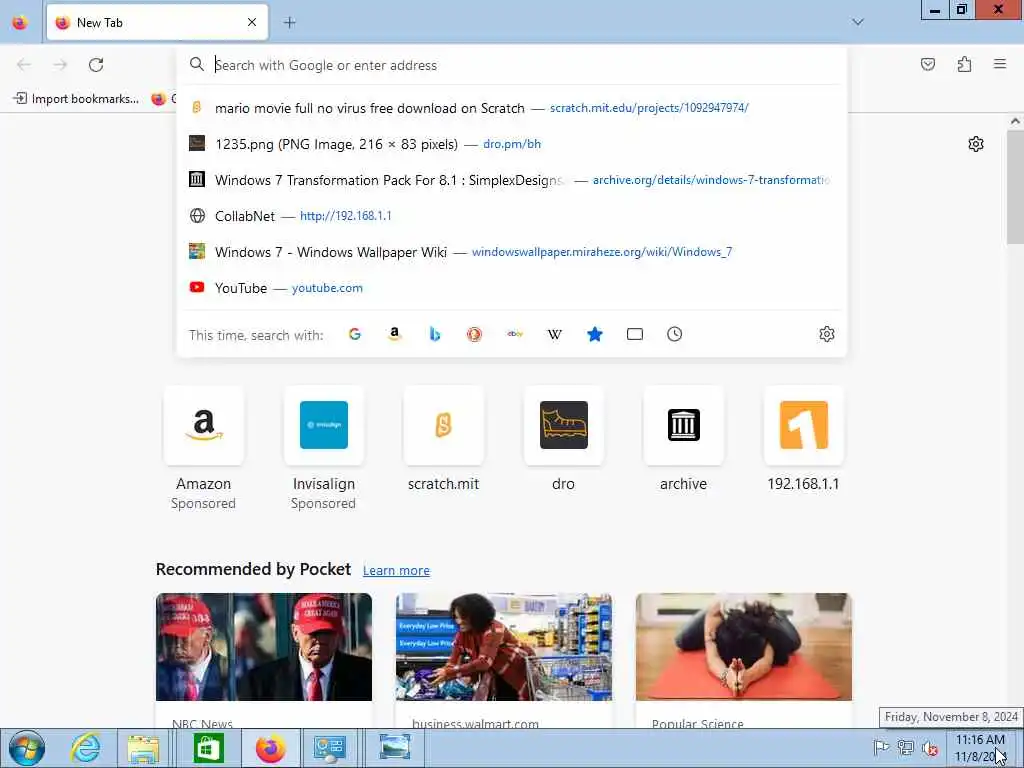The image size is (1024, 768).
Task: Search this time with eBay icon
Action: (x=515, y=334)
